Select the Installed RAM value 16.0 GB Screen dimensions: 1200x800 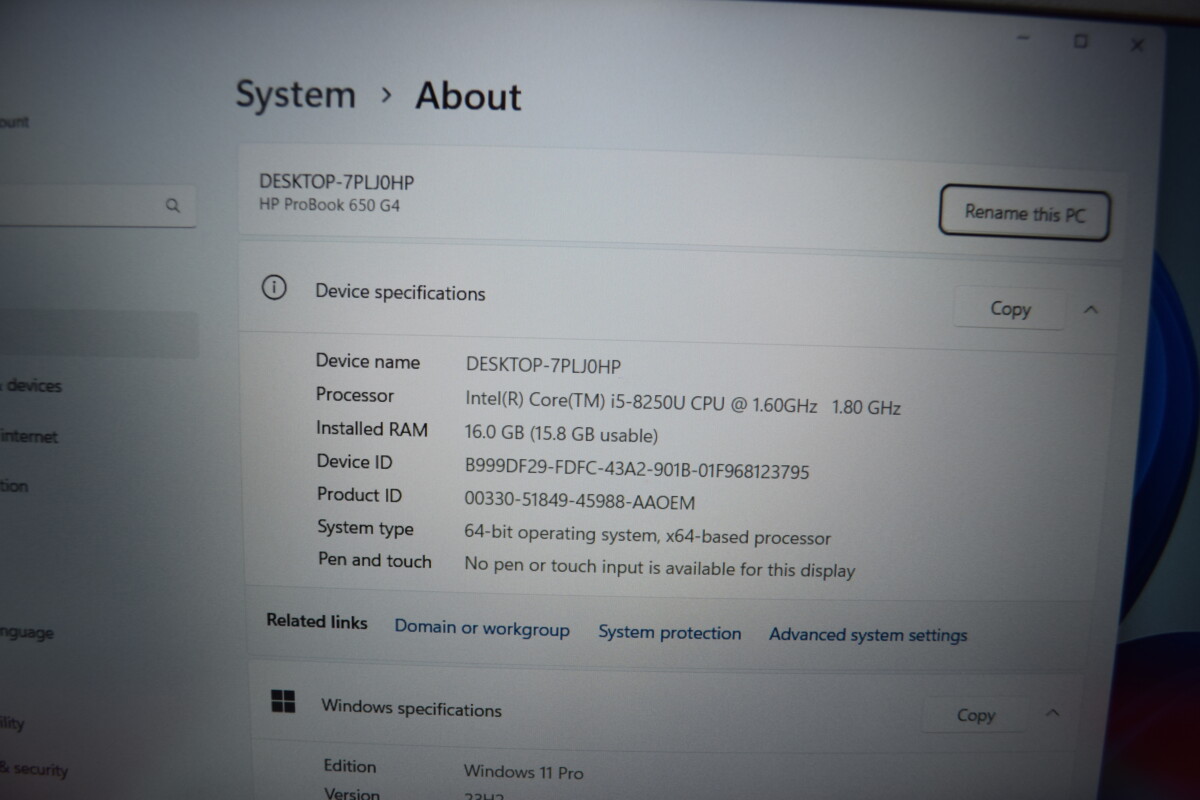561,435
